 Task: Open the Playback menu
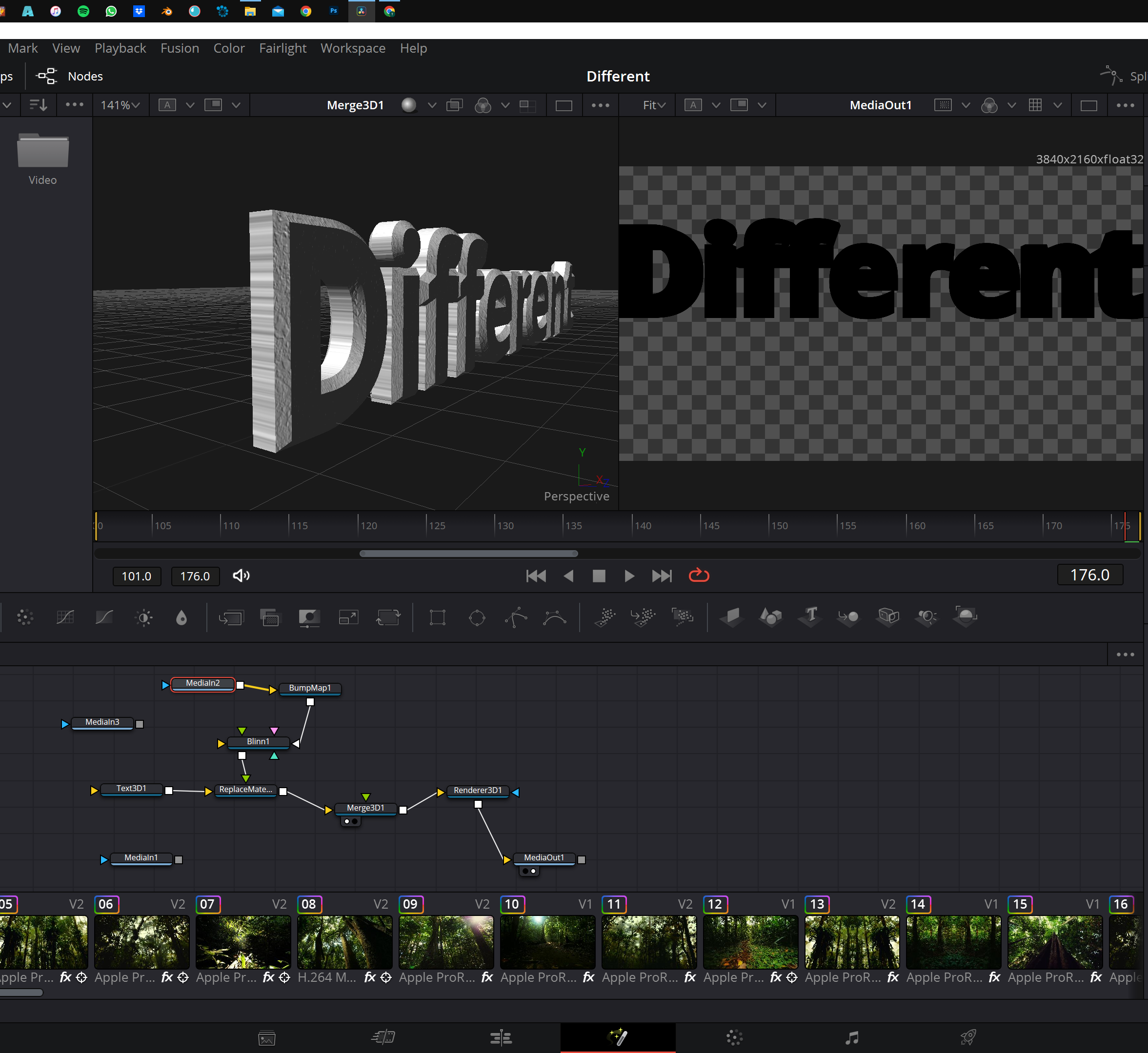(x=121, y=48)
